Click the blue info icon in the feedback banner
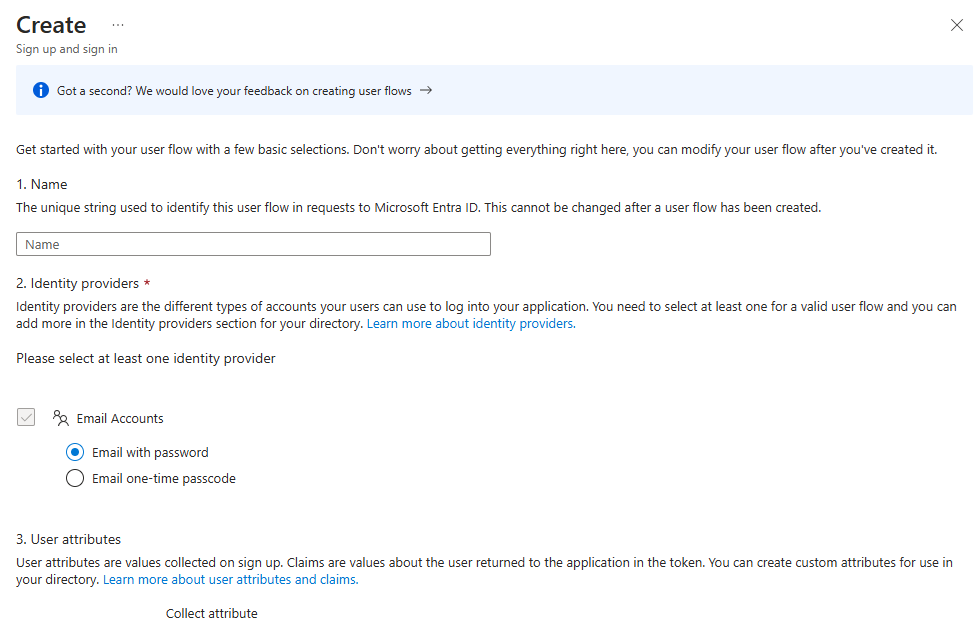Image resolution: width=977 pixels, height=622 pixels. pos(41,90)
